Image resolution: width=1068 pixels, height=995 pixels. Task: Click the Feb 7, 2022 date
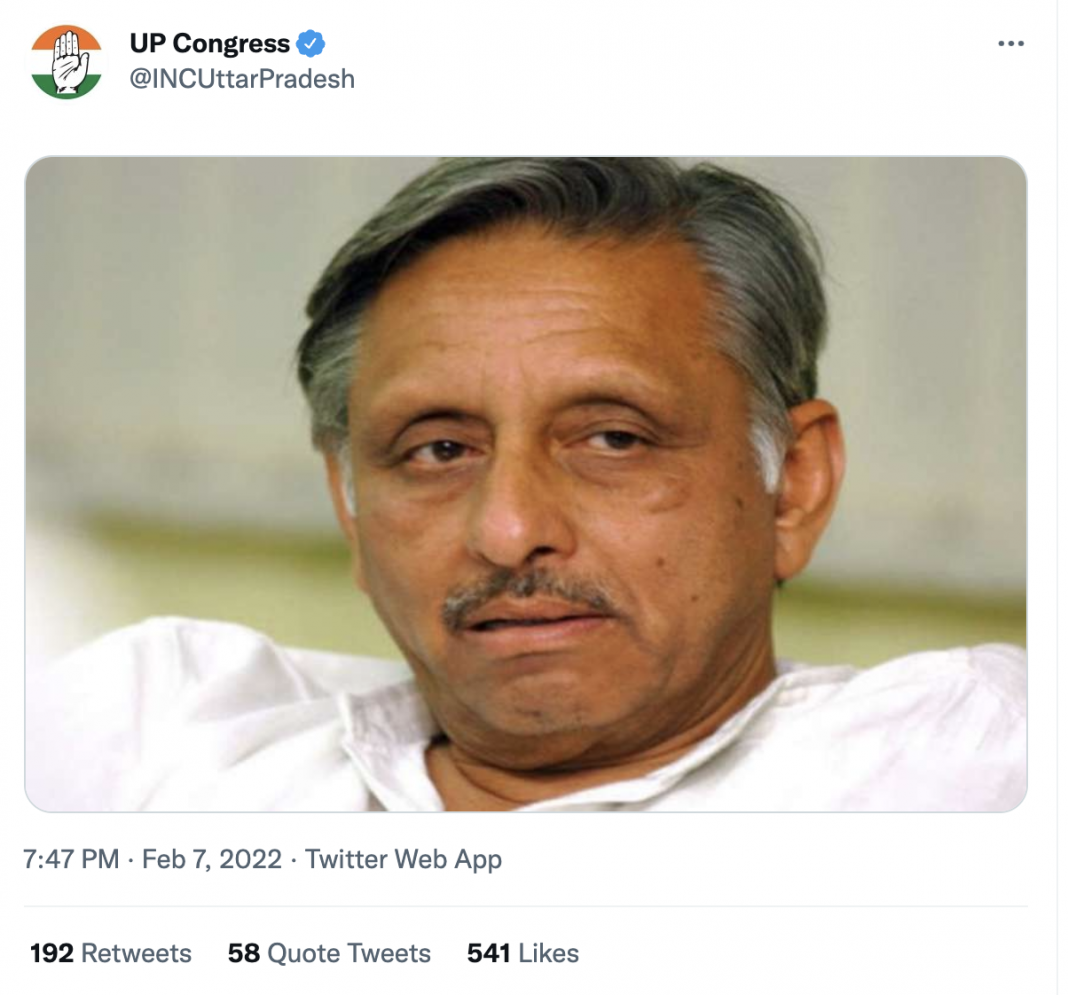pyautogui.click(x=212, y=859)
